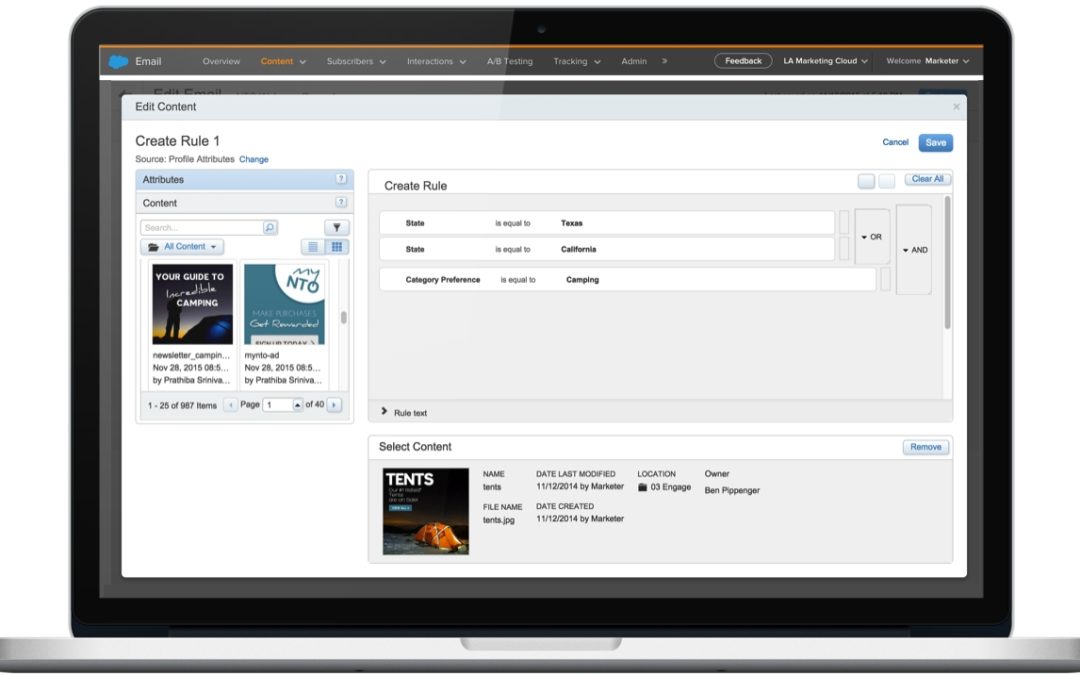Click the search magnifier icon
This screenshot has height=675, width=1080.
[270, 228]
